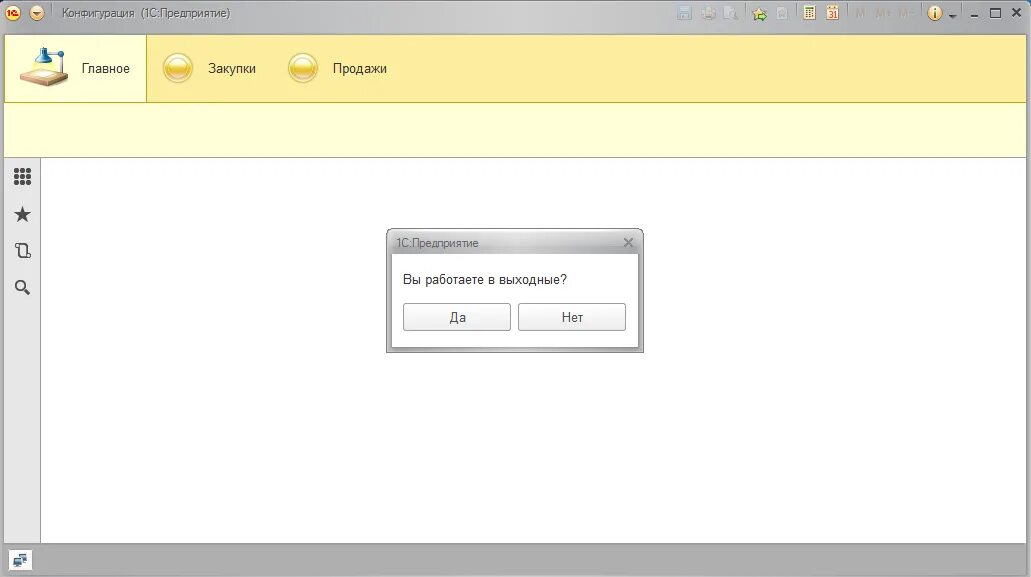This screenshot has width=1031, height=577.
Task: Click the M memory button
Action: coord(860,13)
